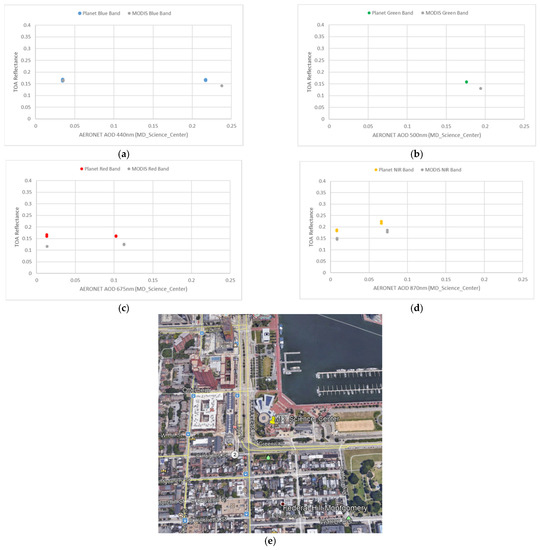Image resolution: width=540 pixels, height=550 pixels.
Task: Select the AERONET AOD 675nm axis title
Action: 133,289
